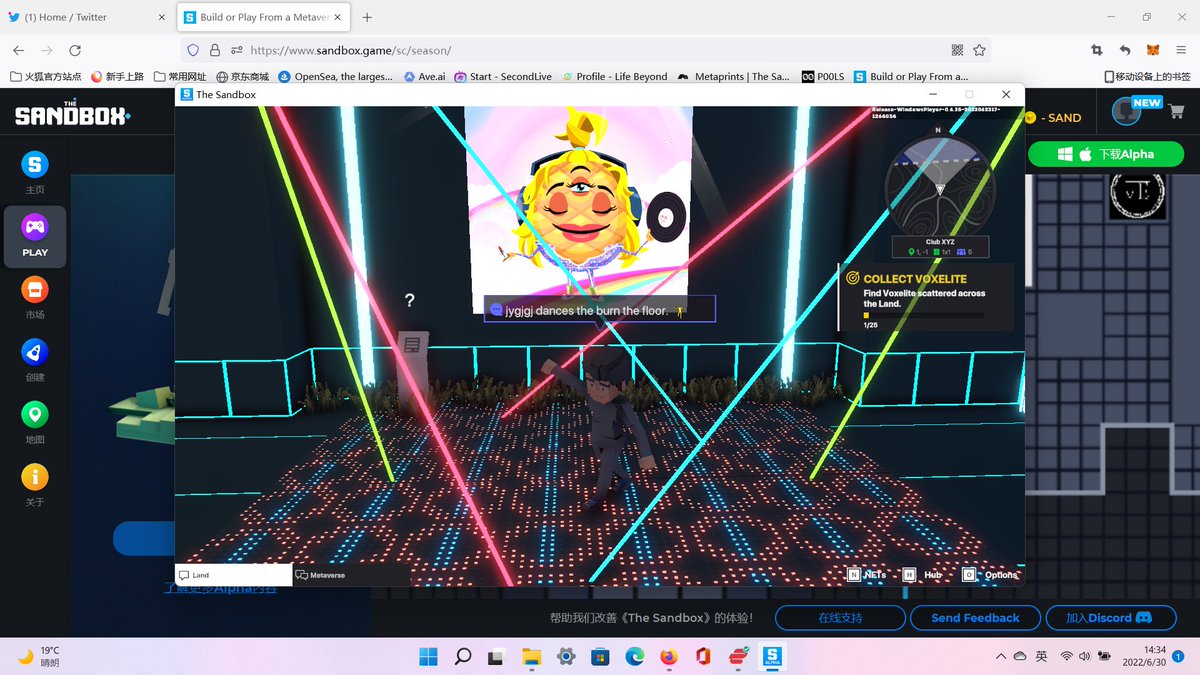
Task: Click the Club XYZ location label
Action: (x=938, y=241)
